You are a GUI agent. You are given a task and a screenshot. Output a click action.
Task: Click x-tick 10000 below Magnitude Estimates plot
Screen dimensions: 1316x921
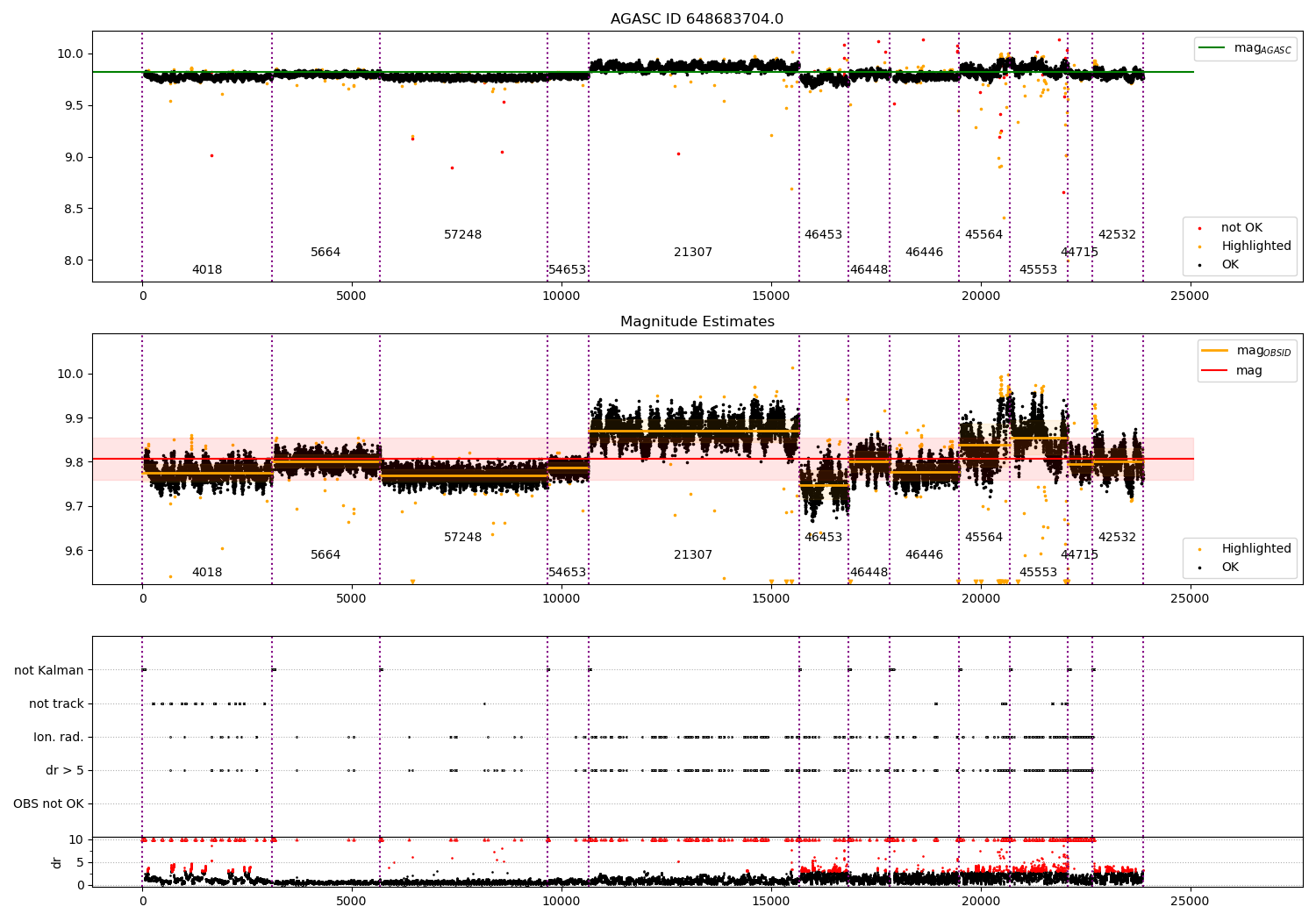[561, 599]
